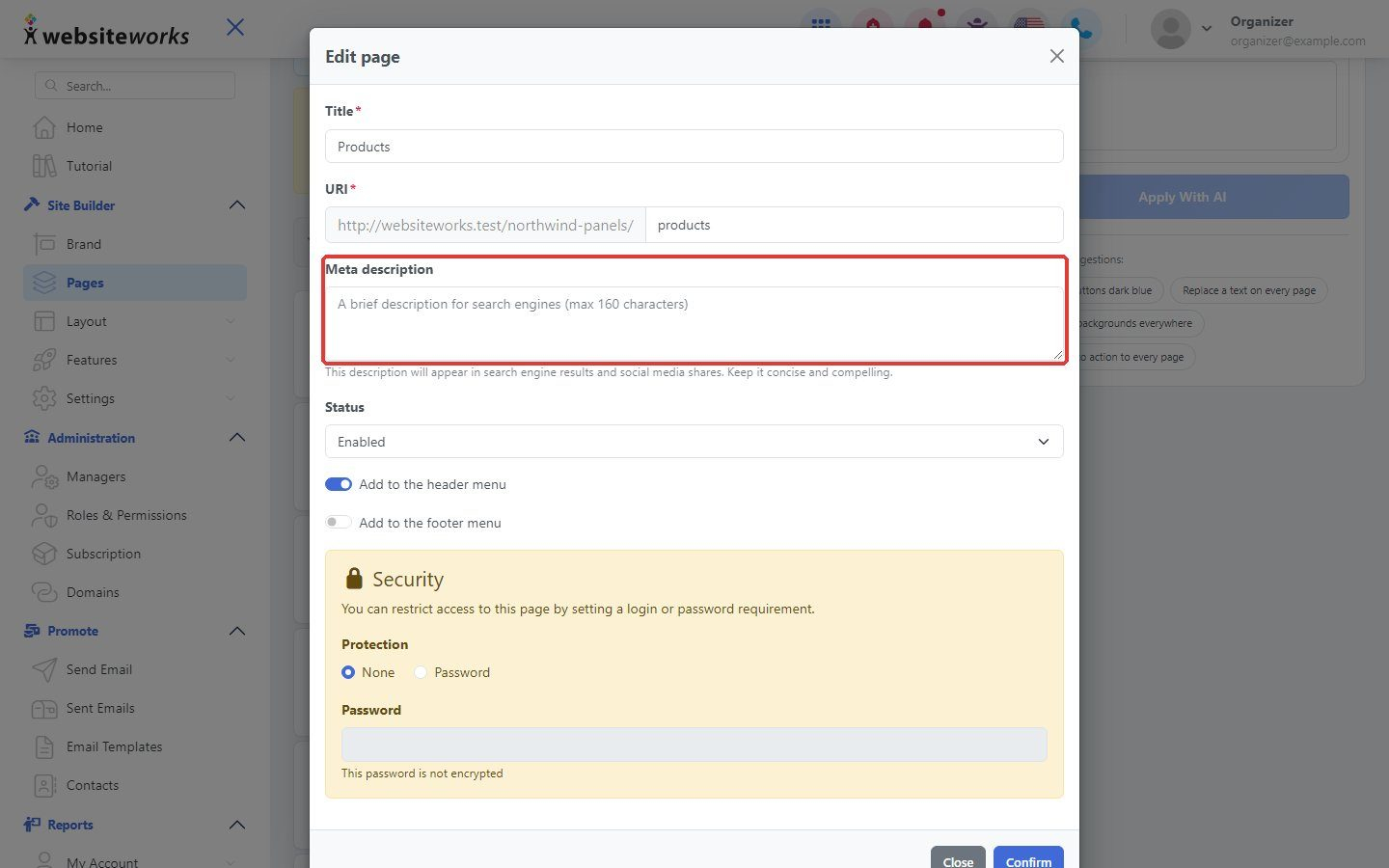Click the Brand icon in Site Builder

pyautogui.click(x=44, y=244)
